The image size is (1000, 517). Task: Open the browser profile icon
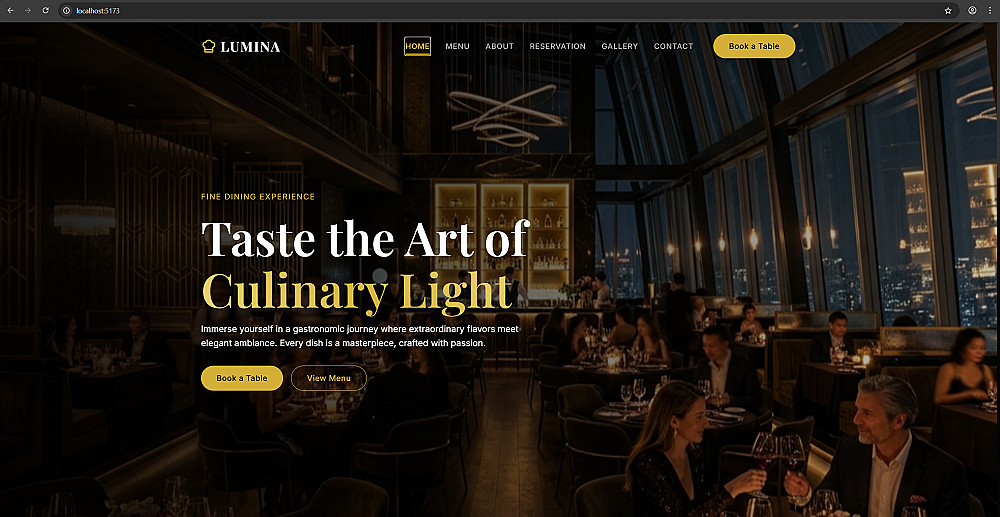click(973, 11)
